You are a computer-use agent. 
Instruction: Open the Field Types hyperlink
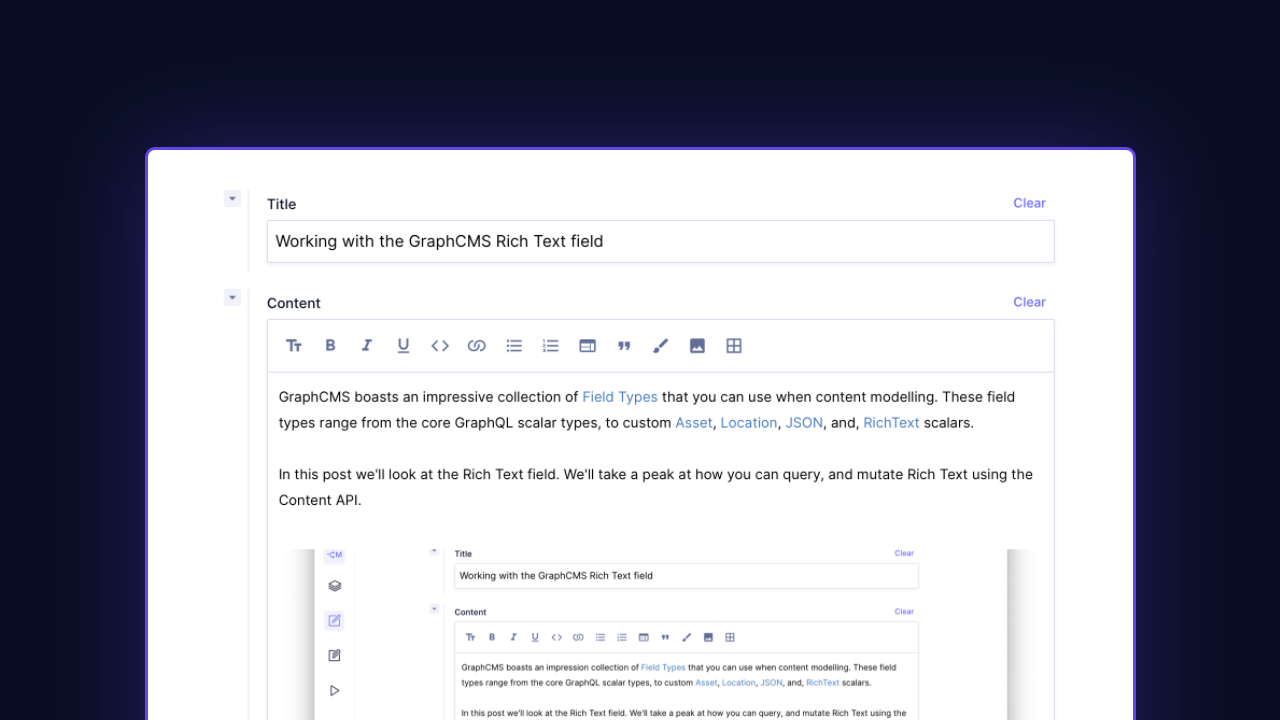click(620, 396)
